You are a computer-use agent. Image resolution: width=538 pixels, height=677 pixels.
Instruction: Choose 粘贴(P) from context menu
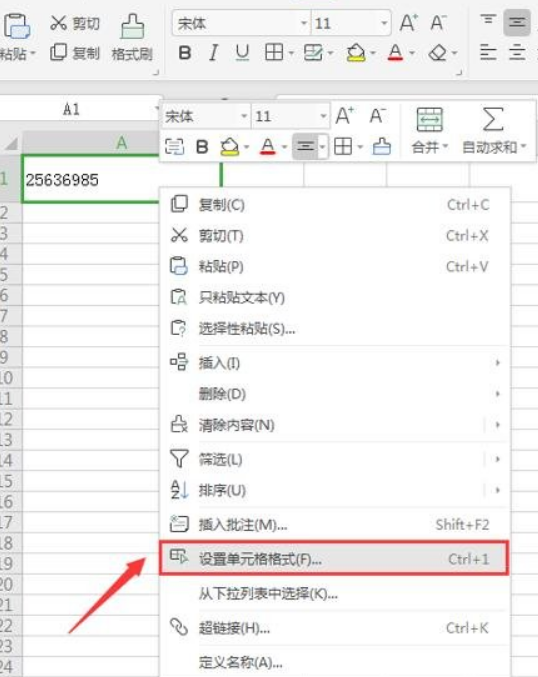tap(335, 266)
